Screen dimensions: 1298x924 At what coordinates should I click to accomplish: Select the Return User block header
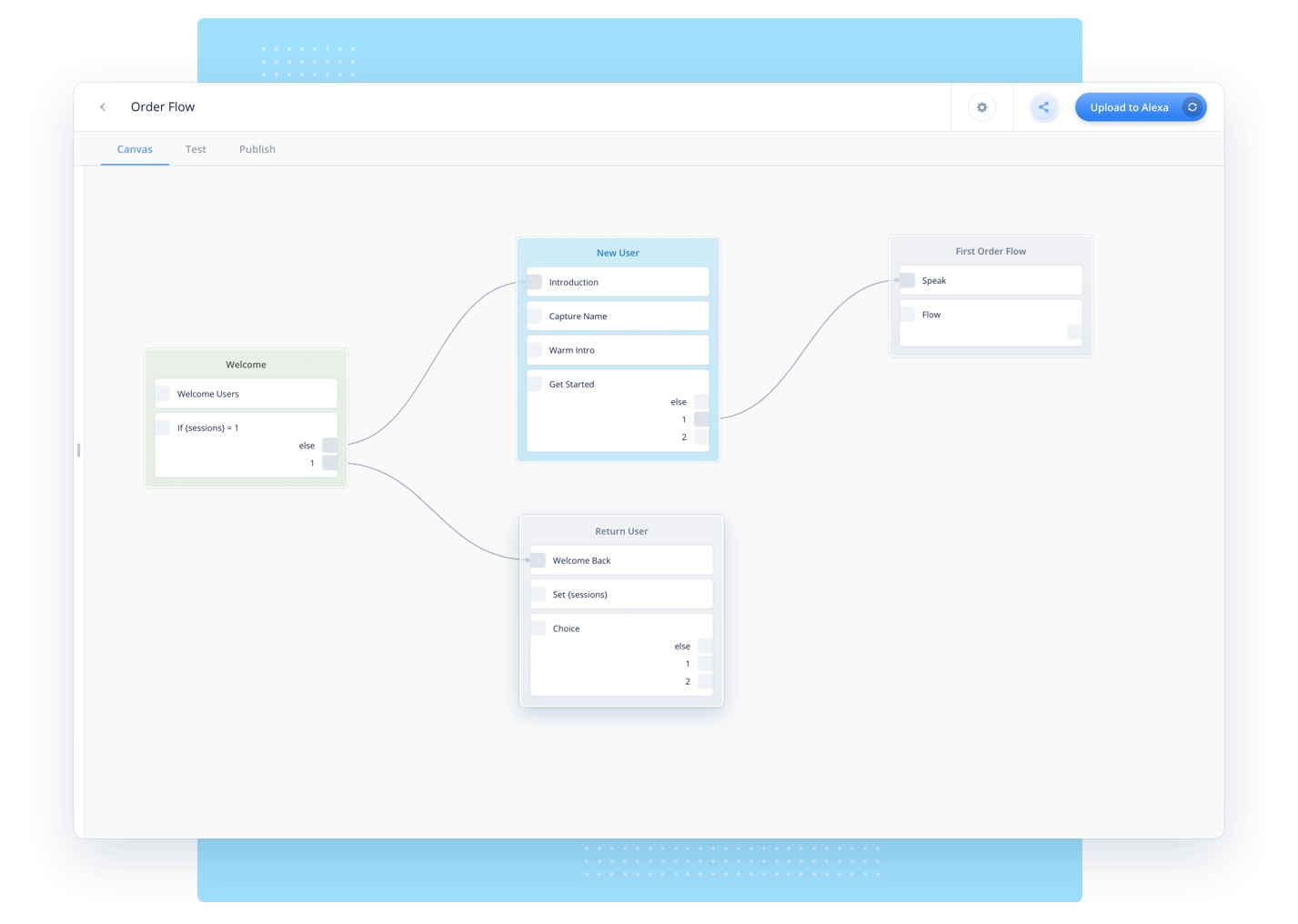click(621, 530)
